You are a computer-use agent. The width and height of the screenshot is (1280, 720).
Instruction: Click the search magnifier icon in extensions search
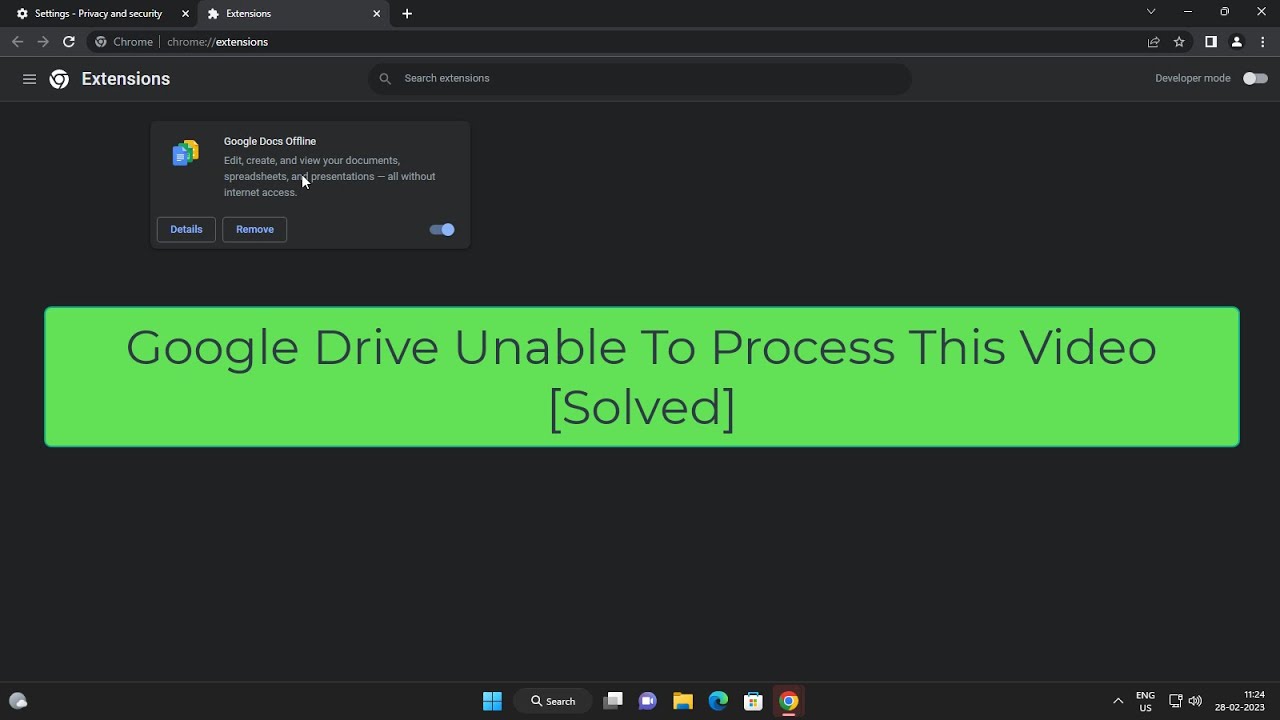(x=385, y=78)
